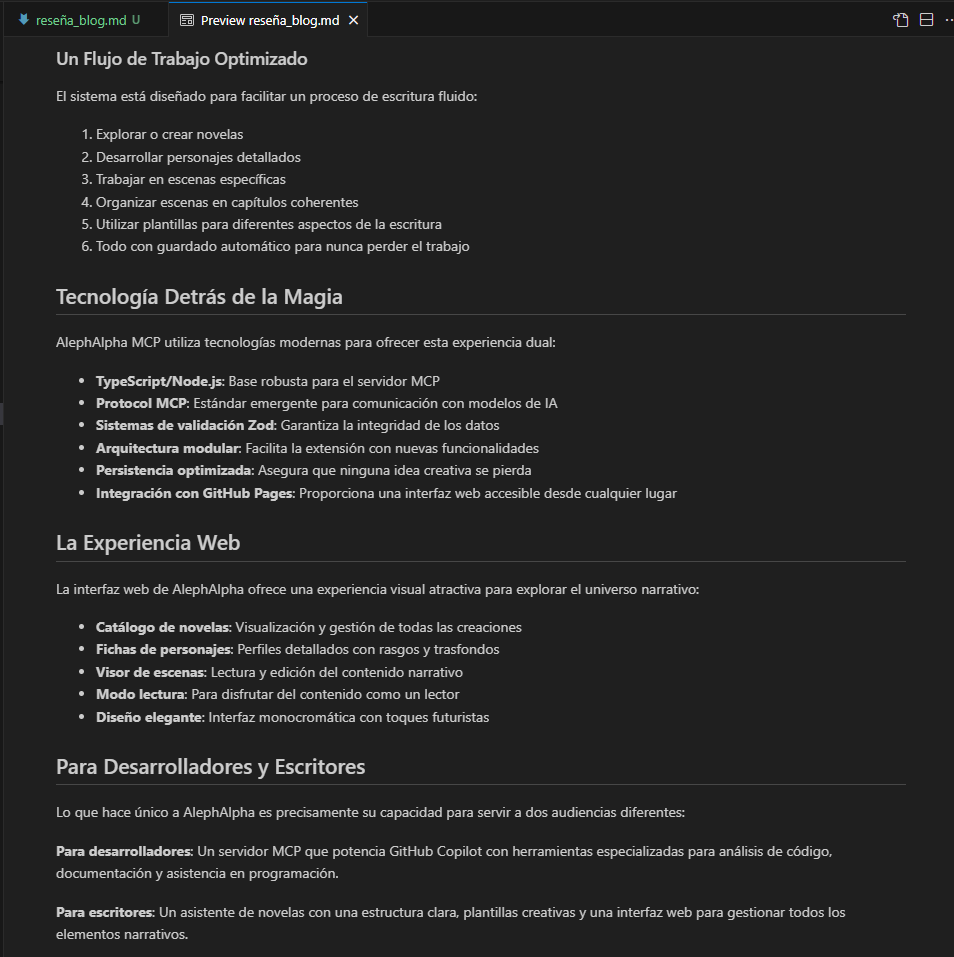Close the Preview reseña_blog.md tab
Image resolution: width=954 pixels, height=957 pixels.
pos(354,20)
